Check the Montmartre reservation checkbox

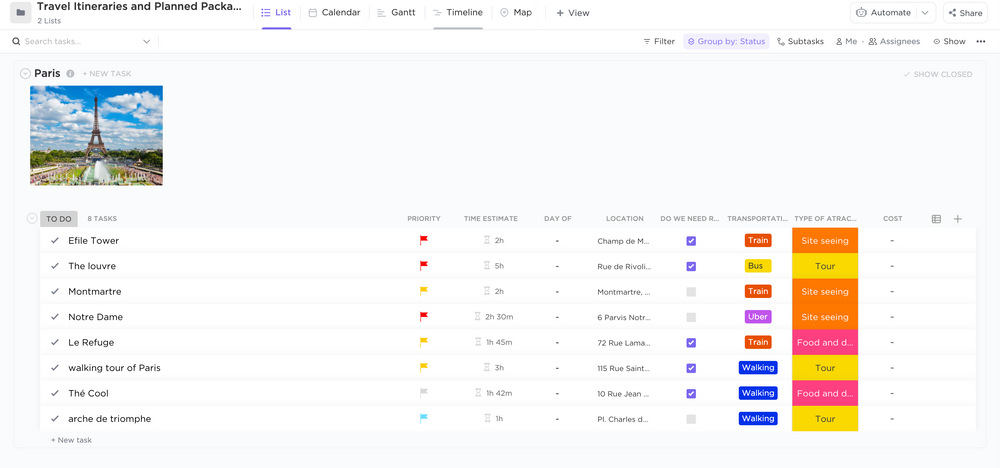tap(691, 292)
